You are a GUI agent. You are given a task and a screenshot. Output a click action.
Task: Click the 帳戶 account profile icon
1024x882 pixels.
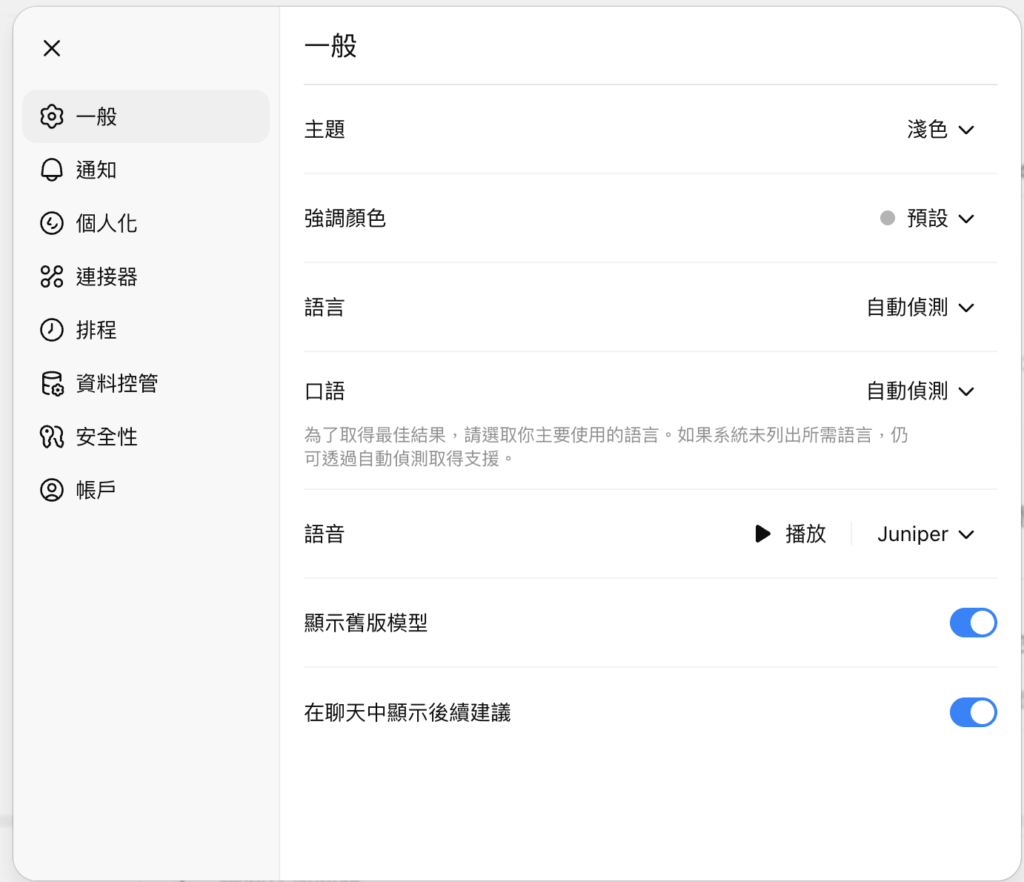click(x=51, y=490)
